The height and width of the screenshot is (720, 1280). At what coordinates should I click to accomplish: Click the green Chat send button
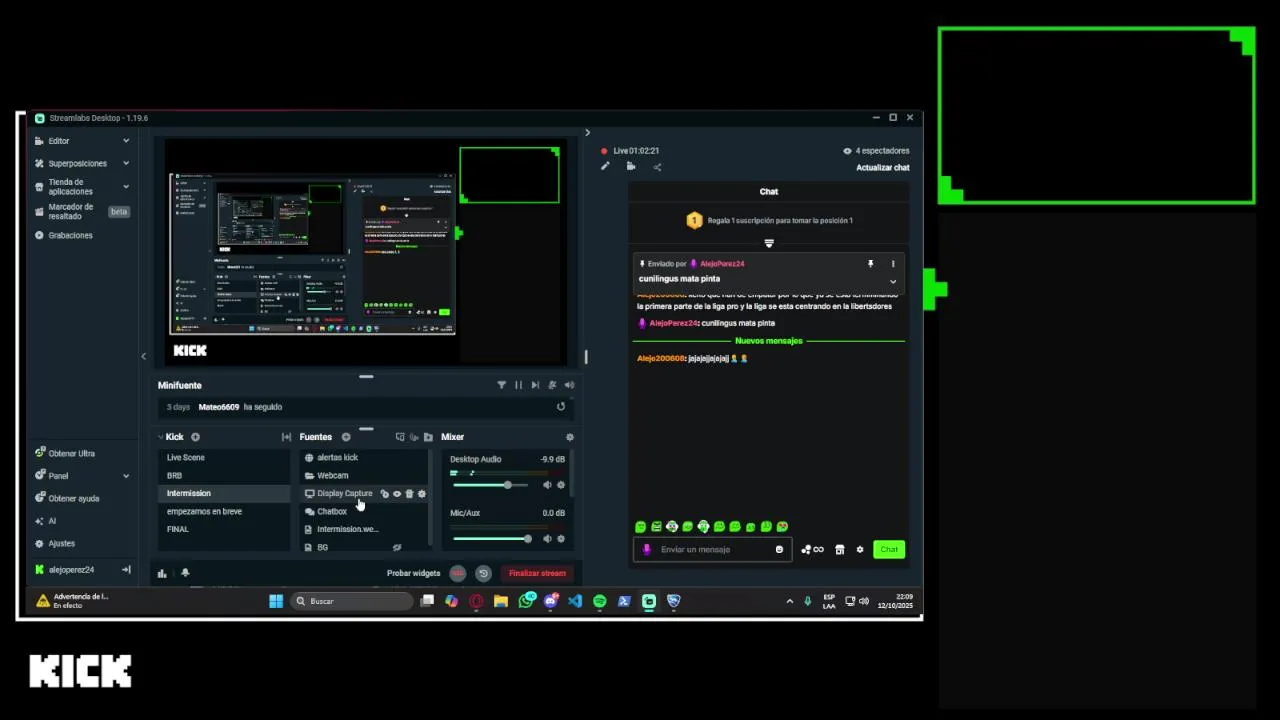889,549
